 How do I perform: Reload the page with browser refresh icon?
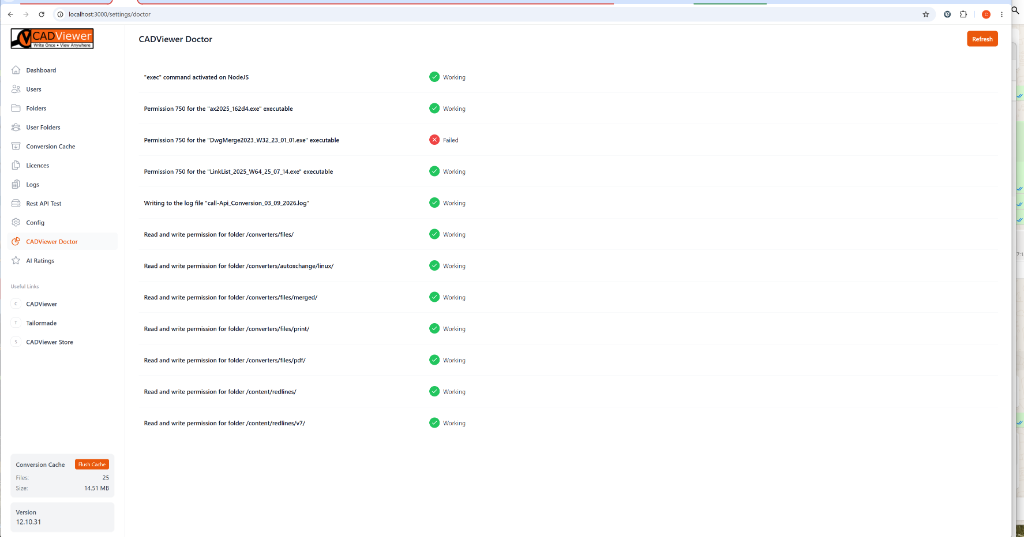pyautogui.click(x=41, y=14)
